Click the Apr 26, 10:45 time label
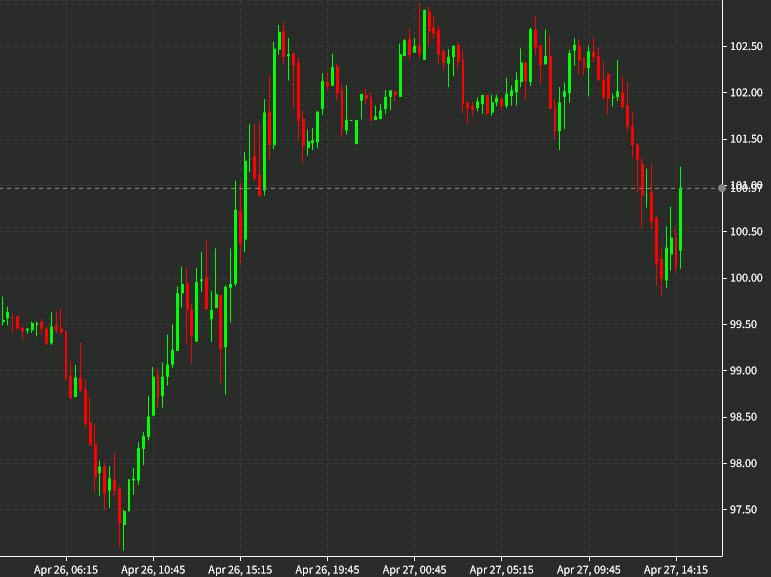 pyautogui.click(x=153, y=570)
